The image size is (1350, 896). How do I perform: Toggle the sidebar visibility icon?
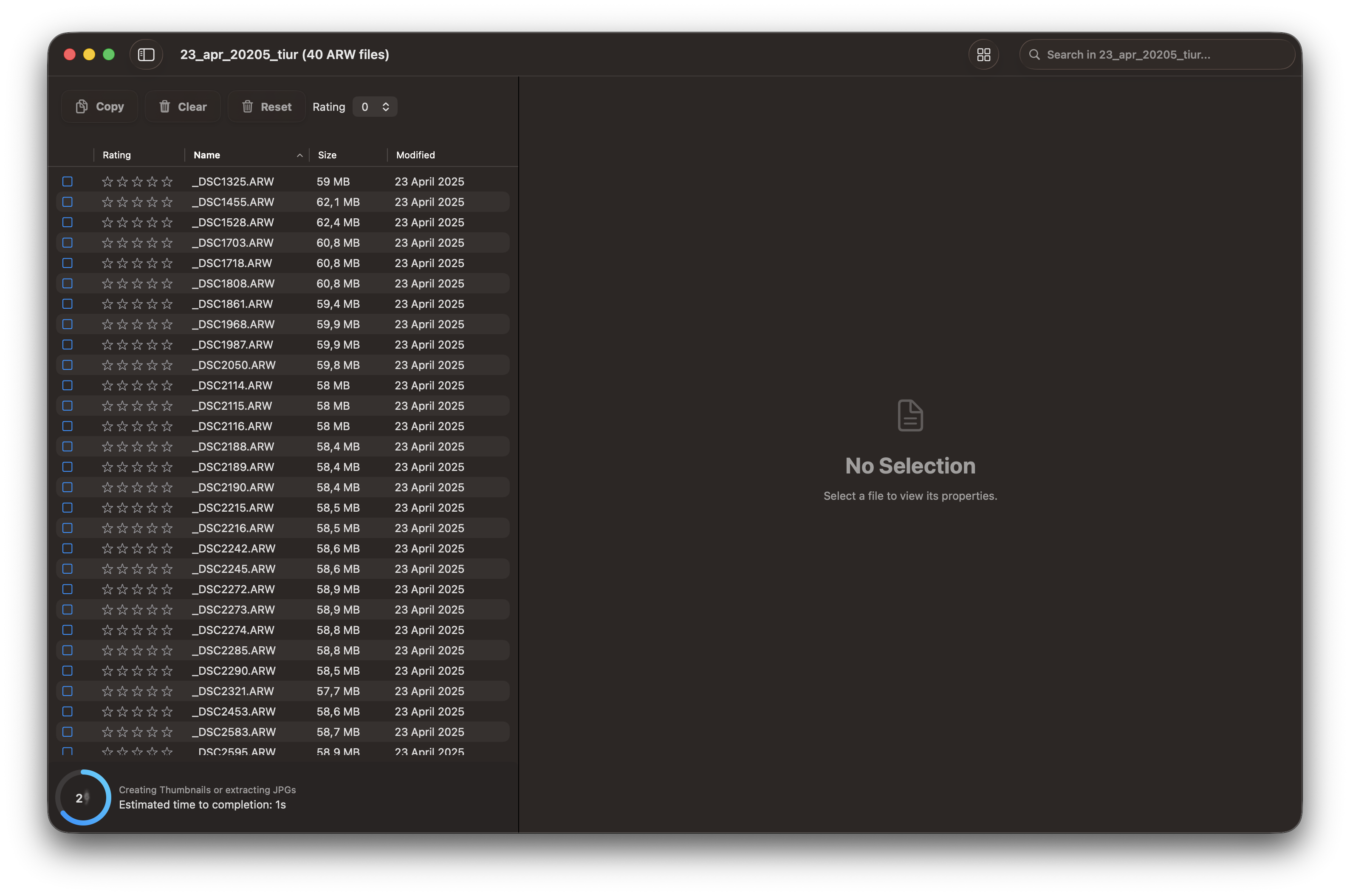click(x=146, y=54)
